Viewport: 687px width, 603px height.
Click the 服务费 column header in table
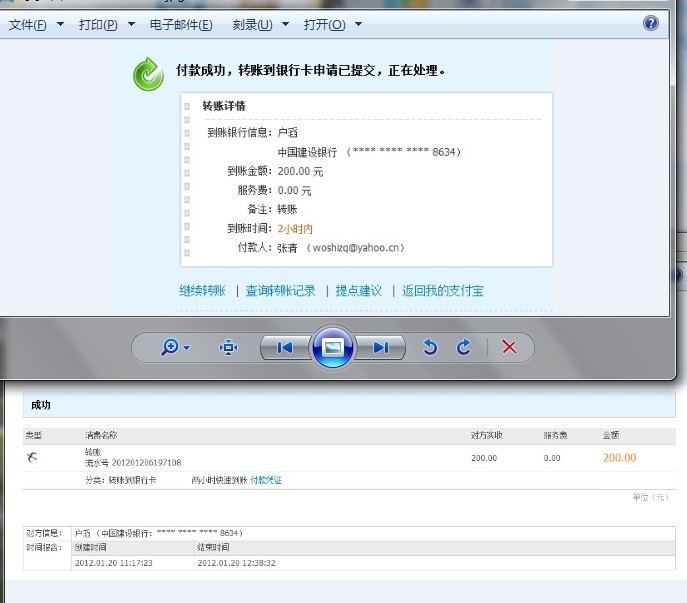[x=555, y=435]
